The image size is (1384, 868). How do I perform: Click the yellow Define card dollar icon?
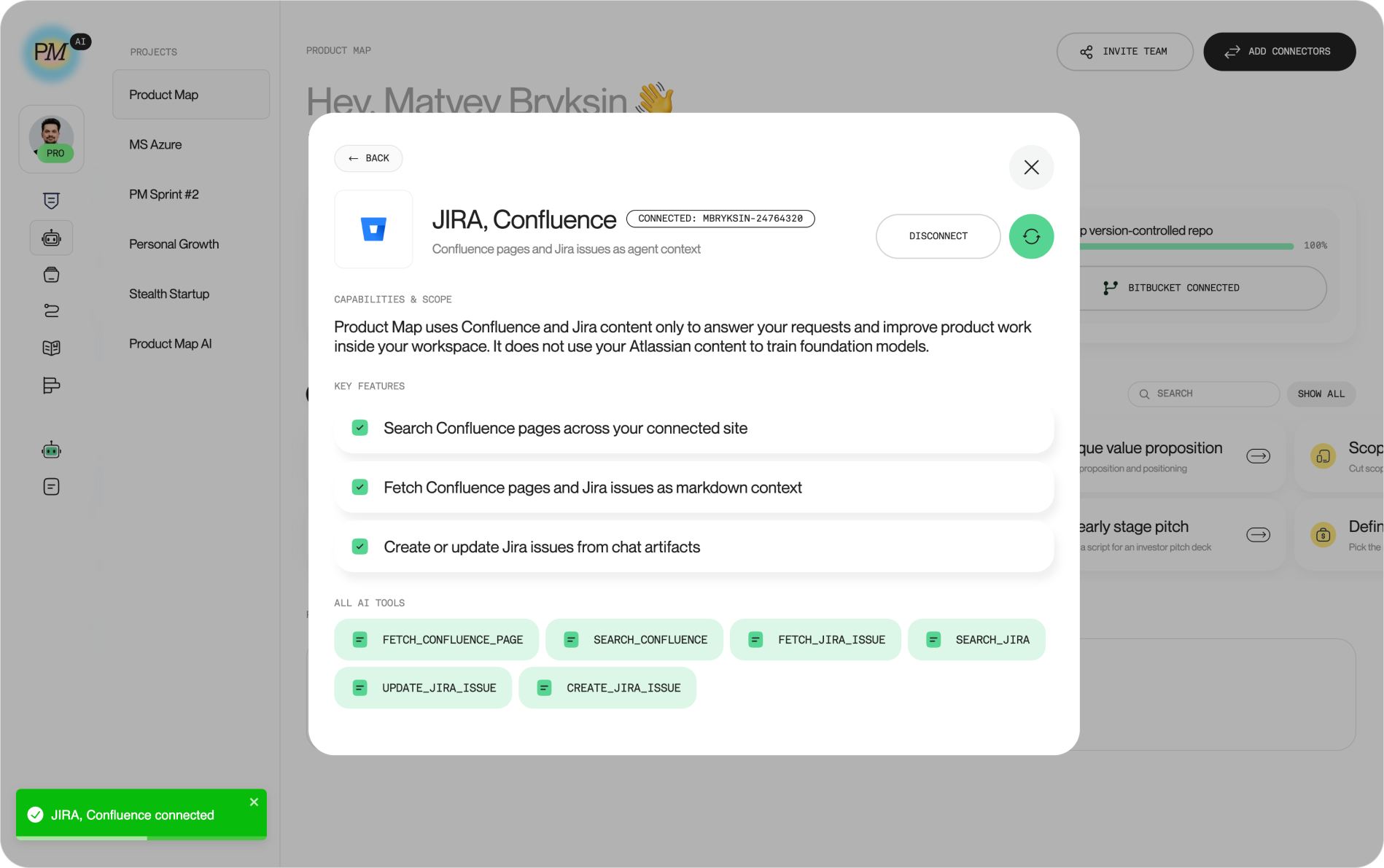pyautogui.click(x=1323, y=535)
